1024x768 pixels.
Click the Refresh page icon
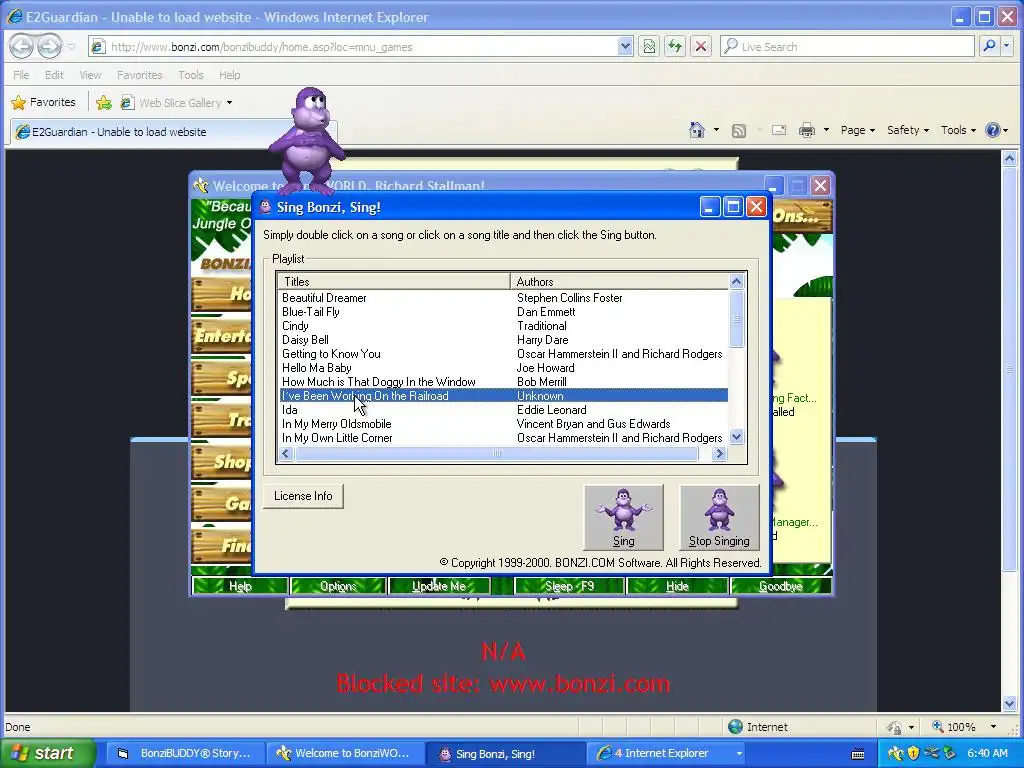click(675, 46)
